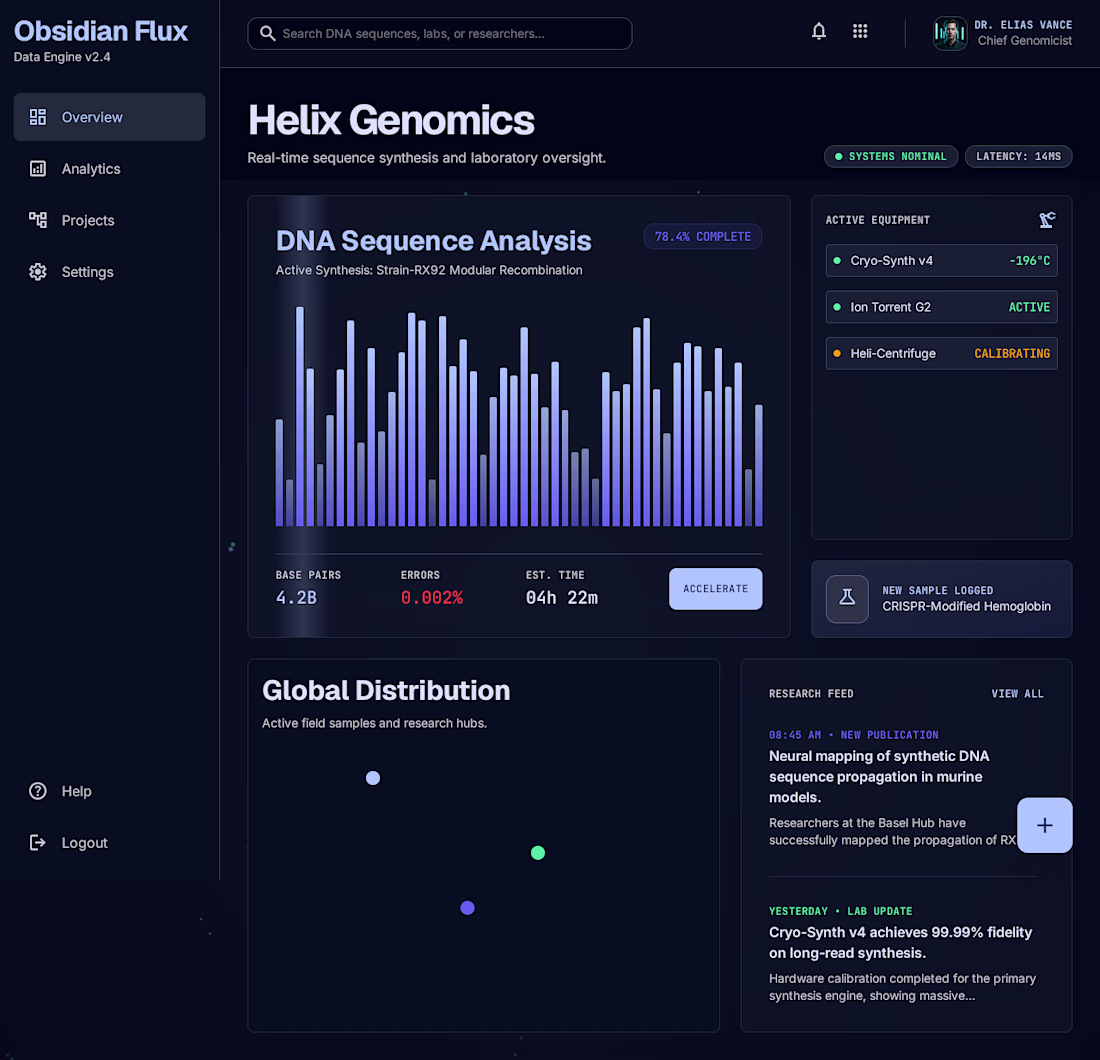Click the Overview dashboard icon

tap(38, 117)
